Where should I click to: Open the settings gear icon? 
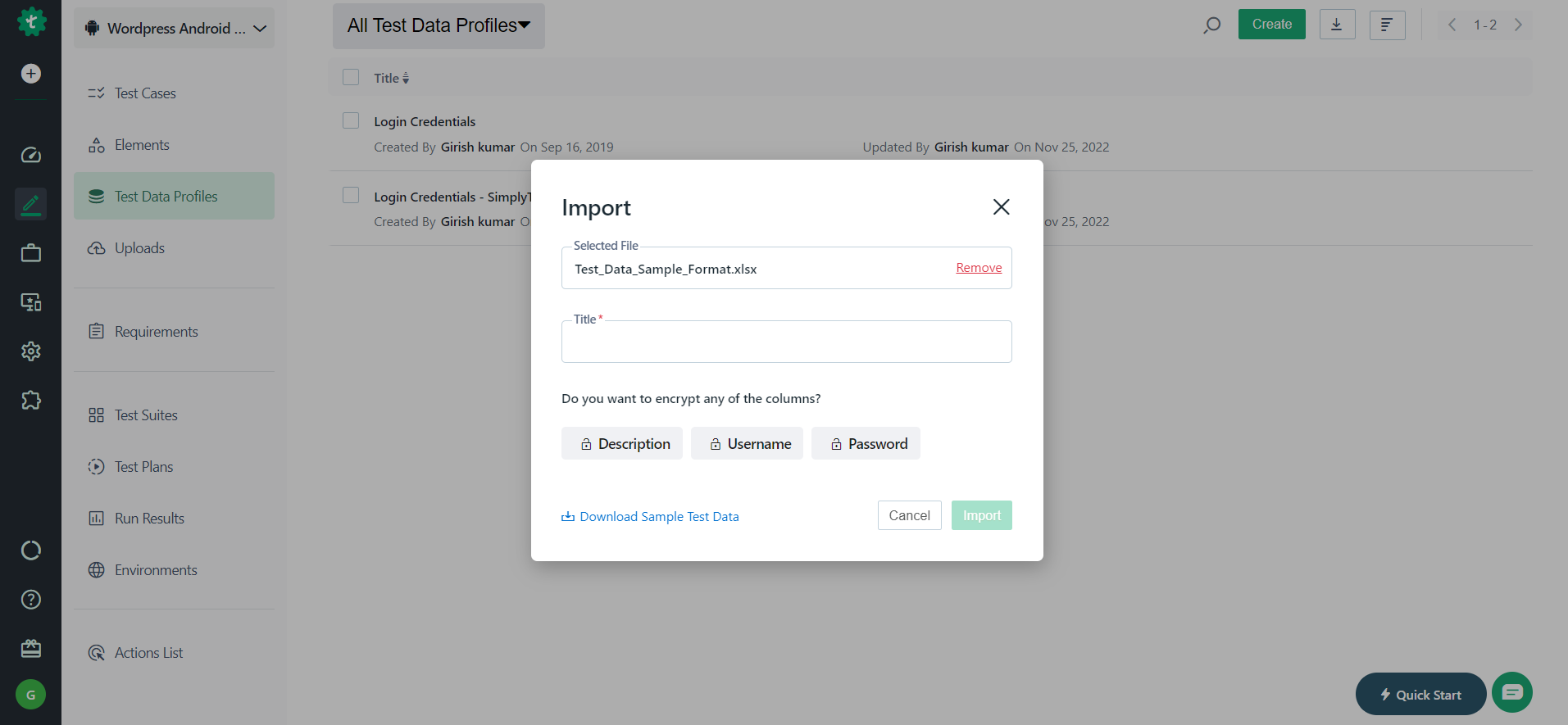pyautogui.click(x=31, y=351)
